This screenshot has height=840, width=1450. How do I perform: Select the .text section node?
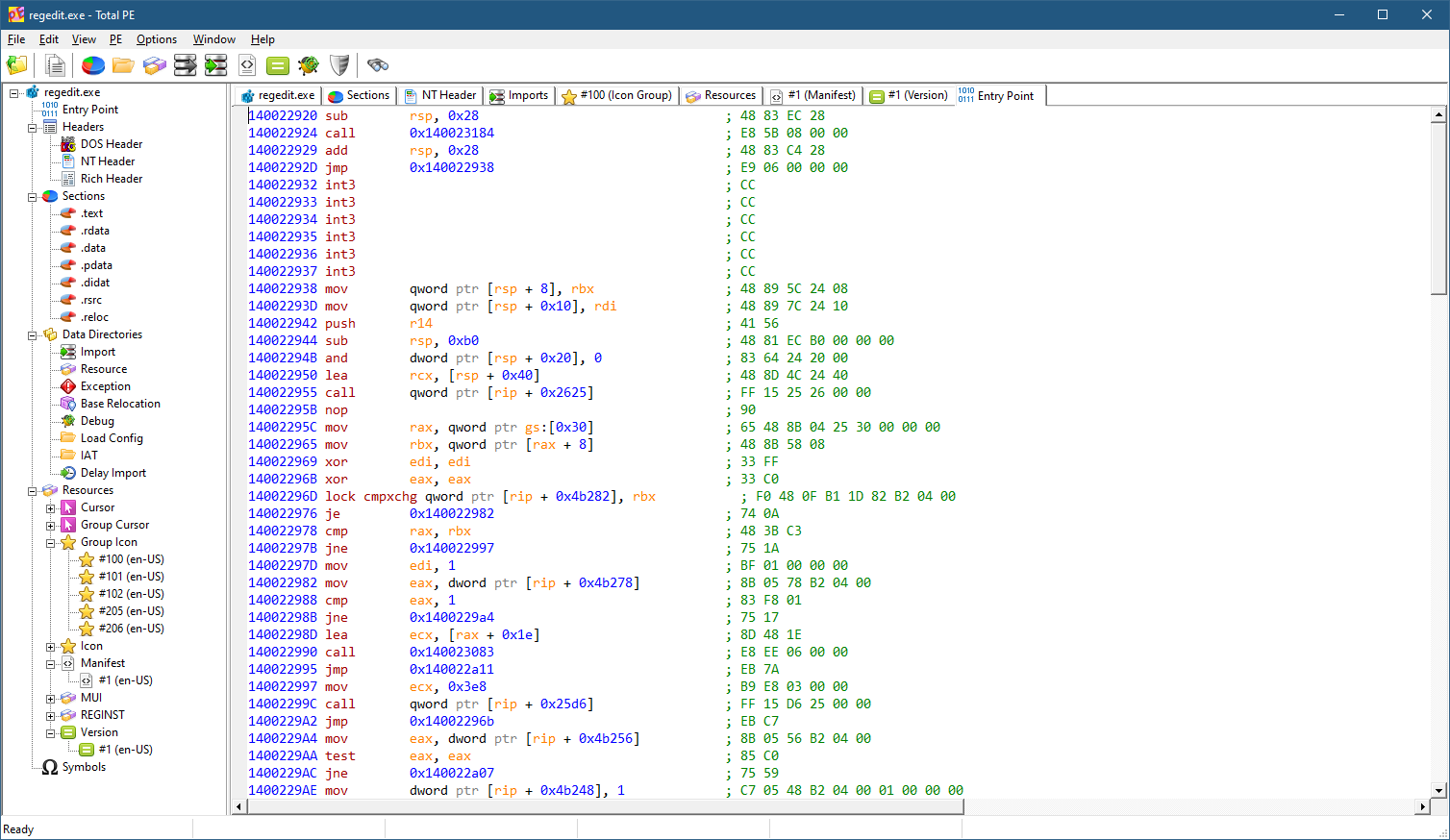91,213
